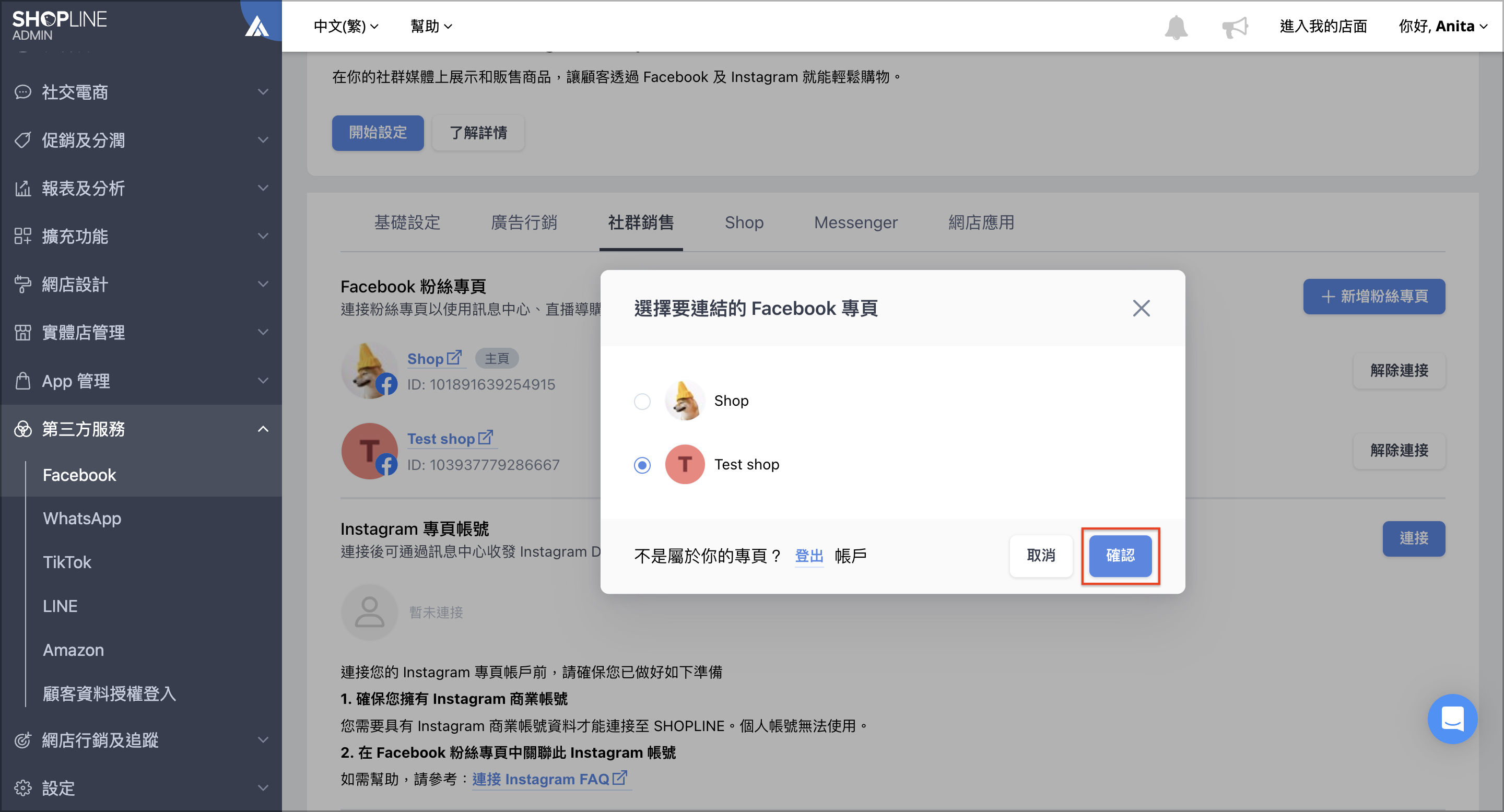The height and width of the screenshot is (812, 1504).
Task: Click the promotions tag icon in sidebar
Action: pos(23,140)
